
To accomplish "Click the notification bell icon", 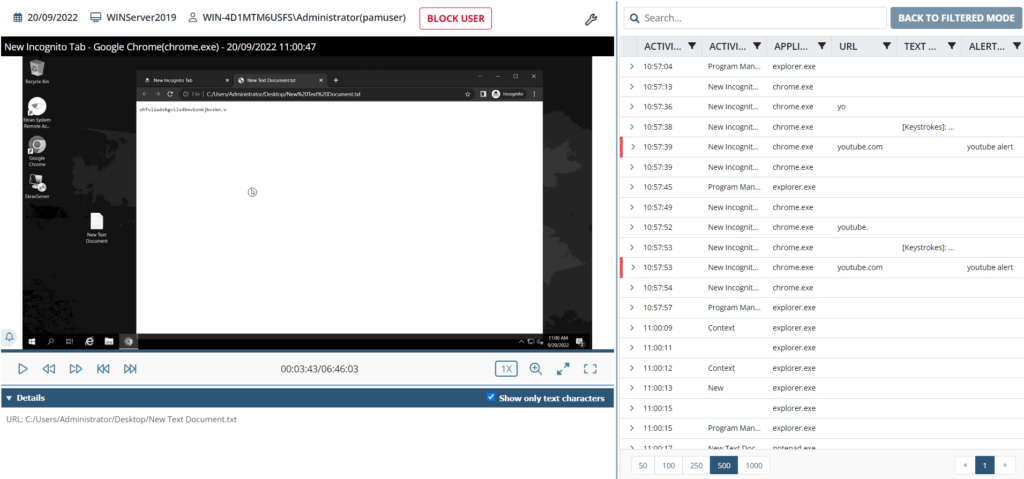I will point(10,337).
